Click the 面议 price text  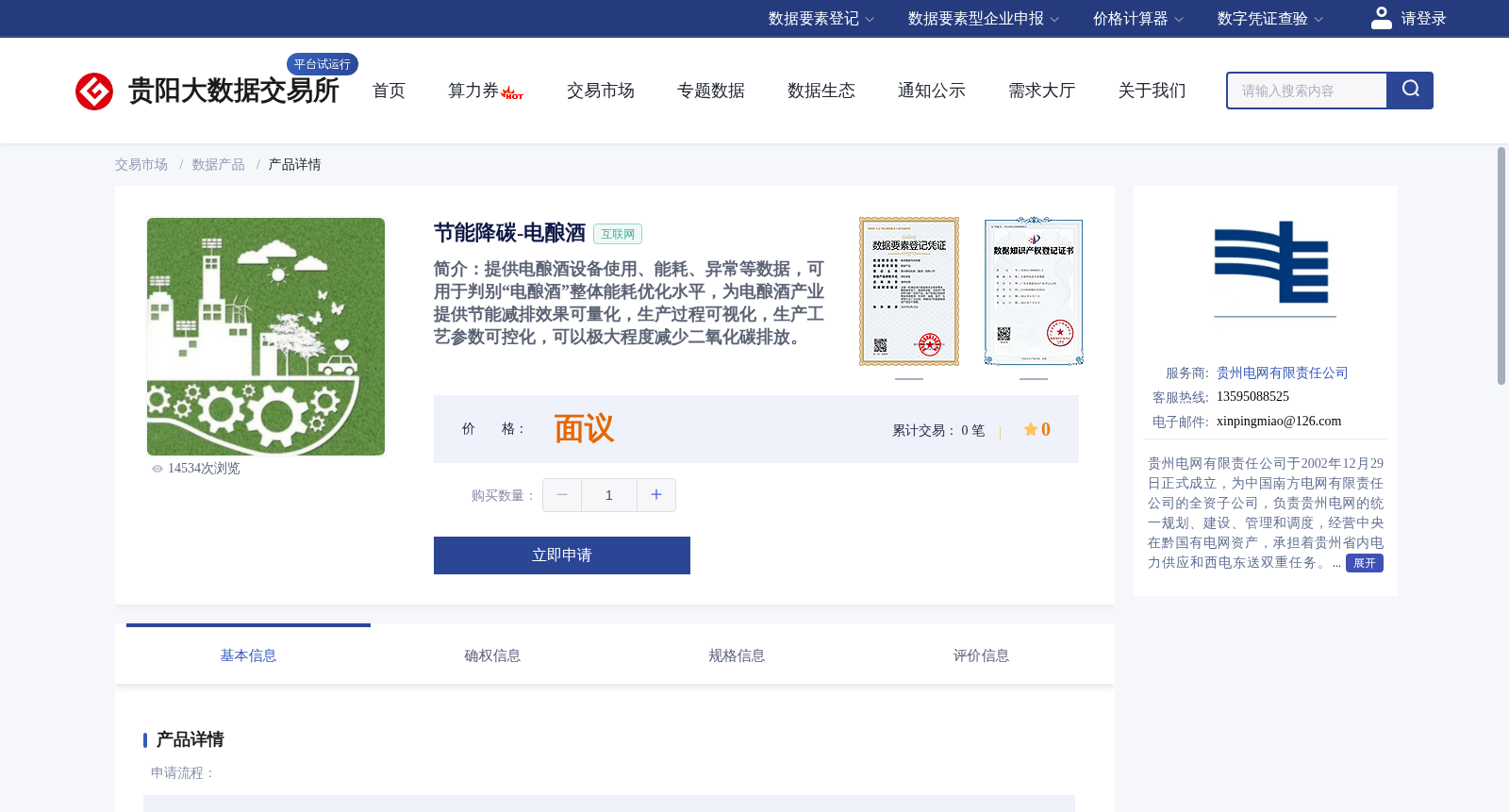click(584, 429)
